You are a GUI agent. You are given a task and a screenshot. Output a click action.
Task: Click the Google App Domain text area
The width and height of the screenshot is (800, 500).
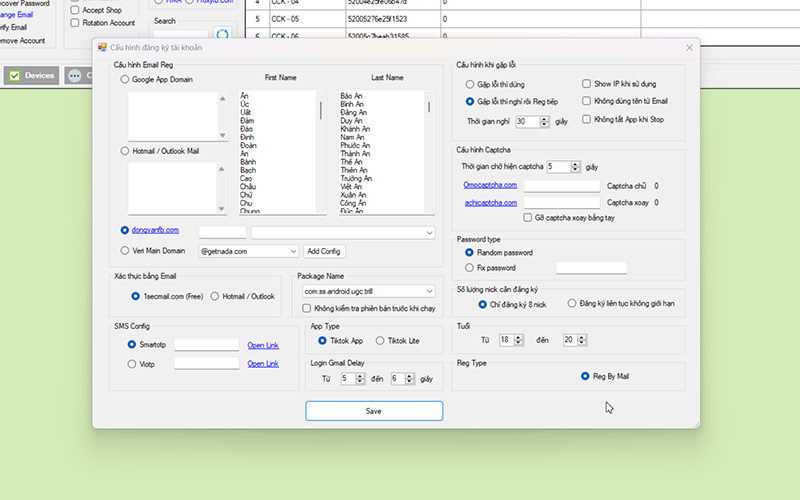click(x=173, y=116)
